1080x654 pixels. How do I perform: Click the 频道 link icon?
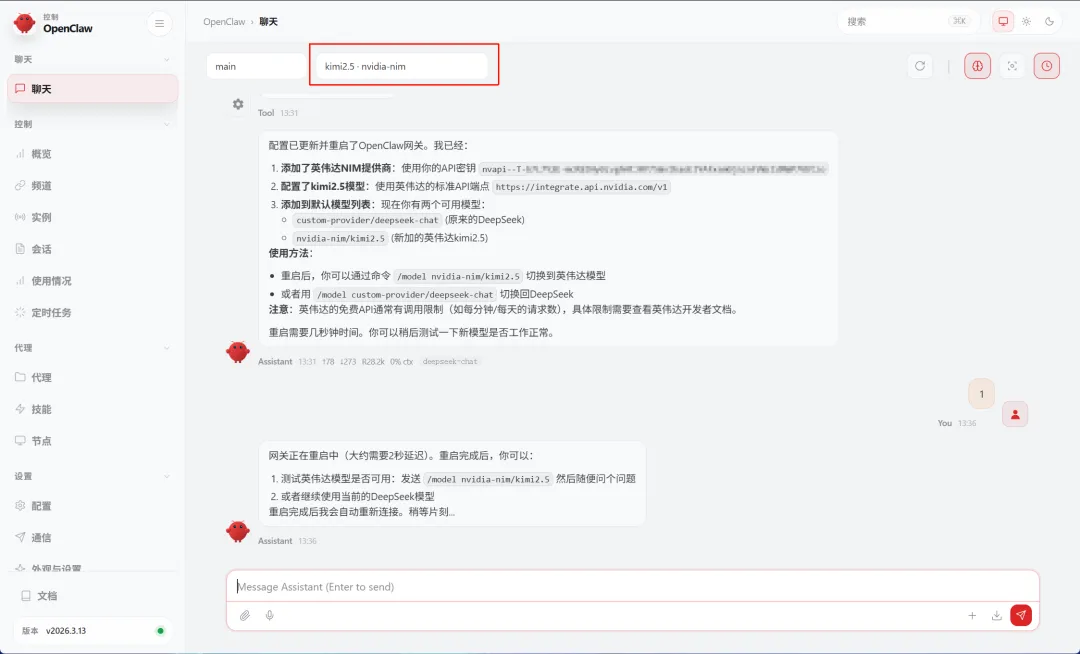coord(20,185)
